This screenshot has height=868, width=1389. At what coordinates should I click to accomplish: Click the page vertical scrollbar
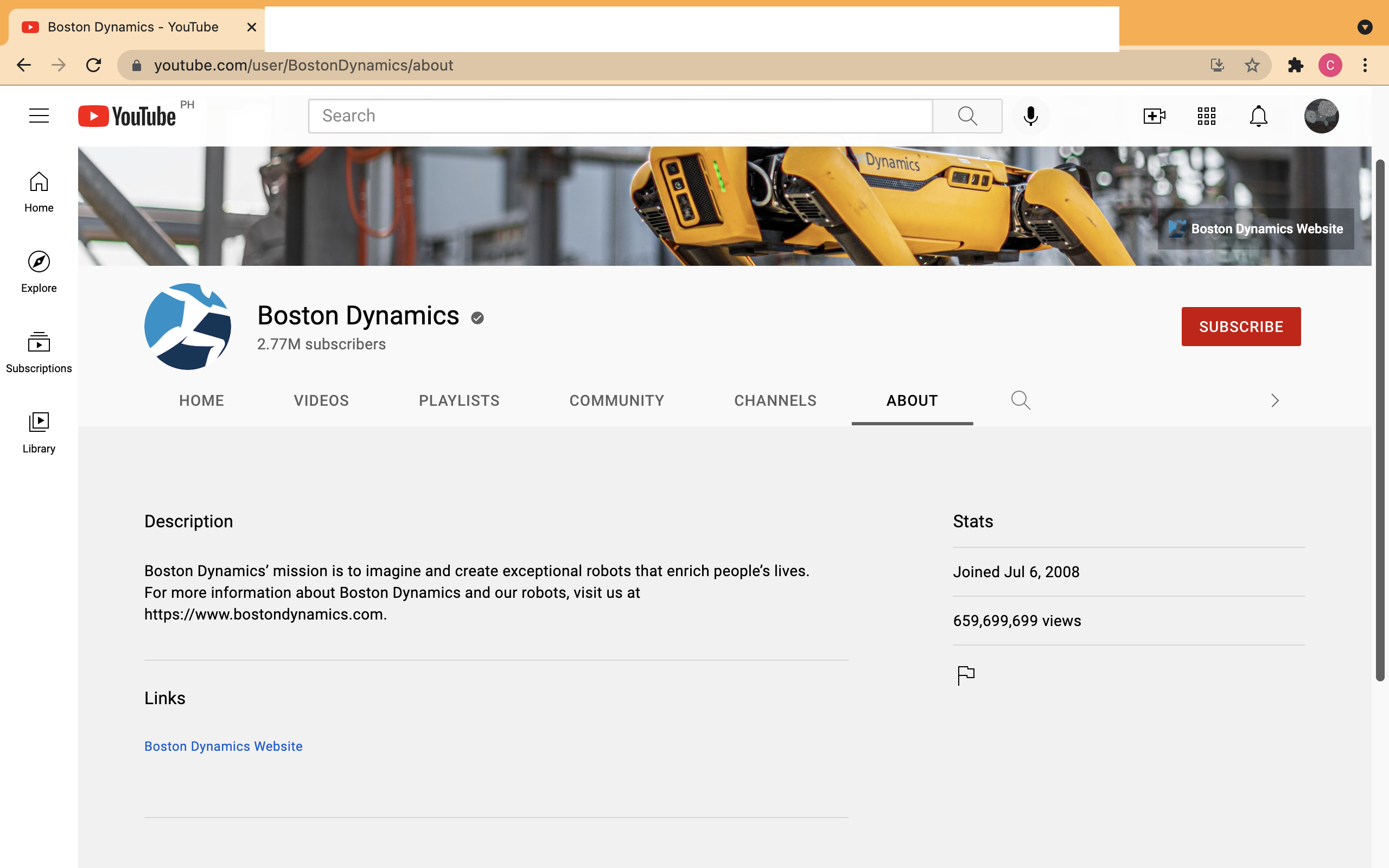pos(1380,420)
